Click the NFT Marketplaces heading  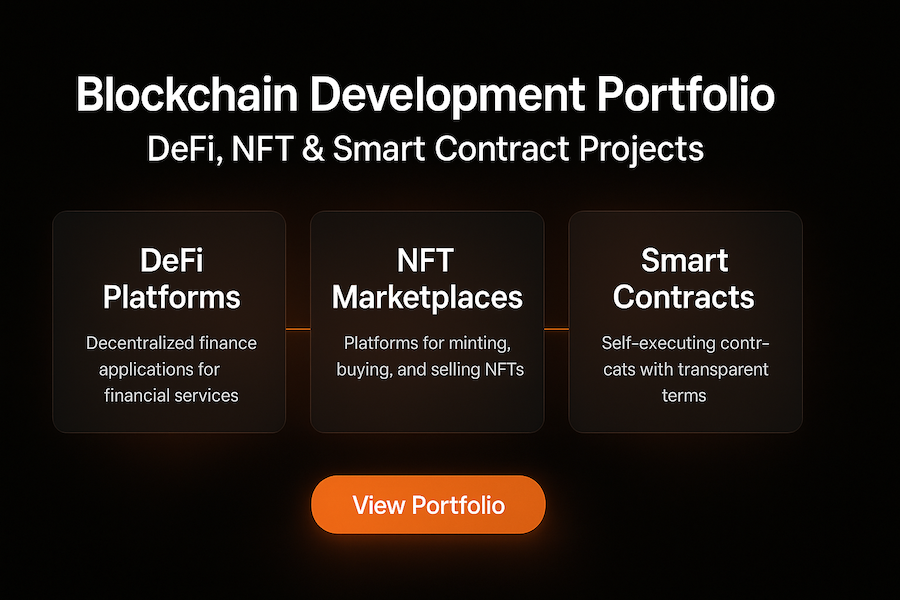[427, 279]
